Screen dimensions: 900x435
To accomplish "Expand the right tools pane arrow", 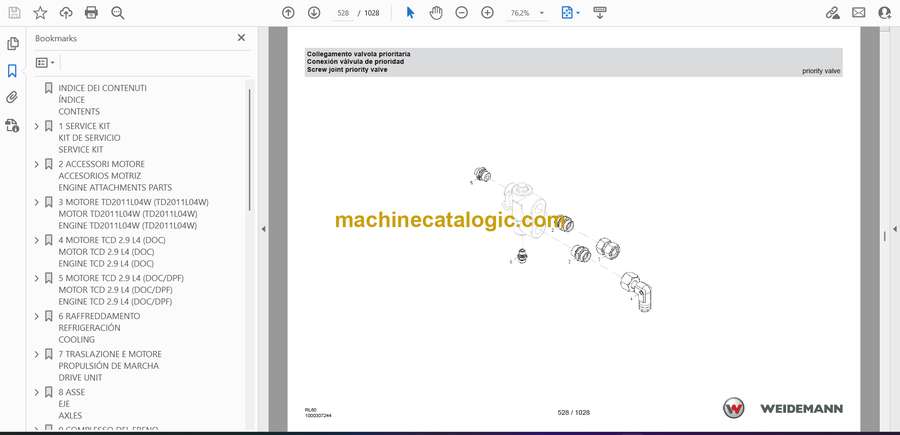I will [x=894, y=229].
